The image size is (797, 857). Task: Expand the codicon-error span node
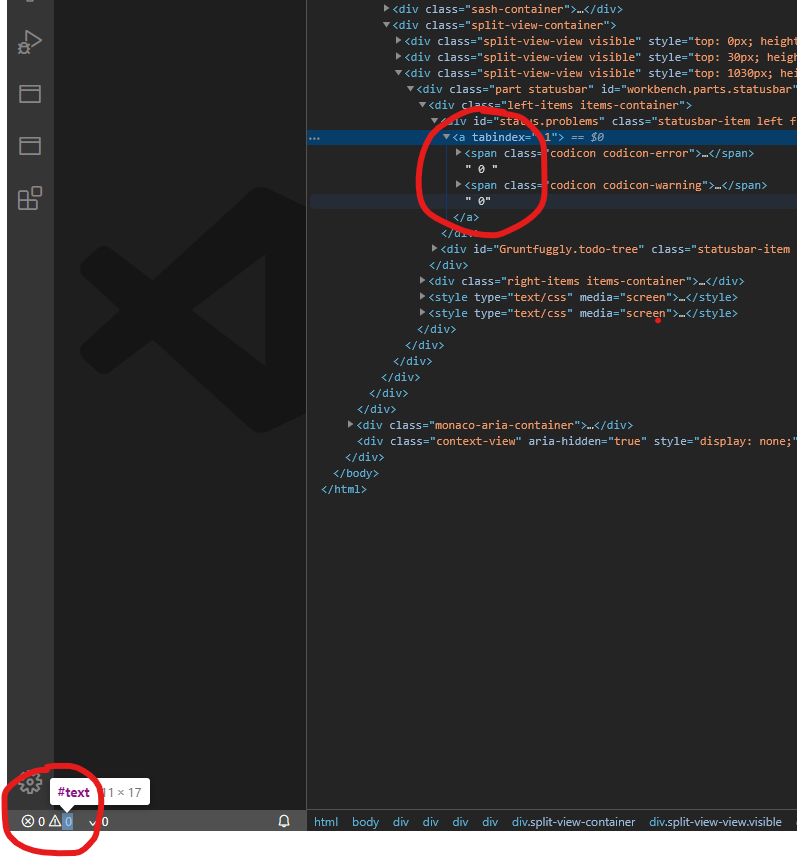pos(459,152)
